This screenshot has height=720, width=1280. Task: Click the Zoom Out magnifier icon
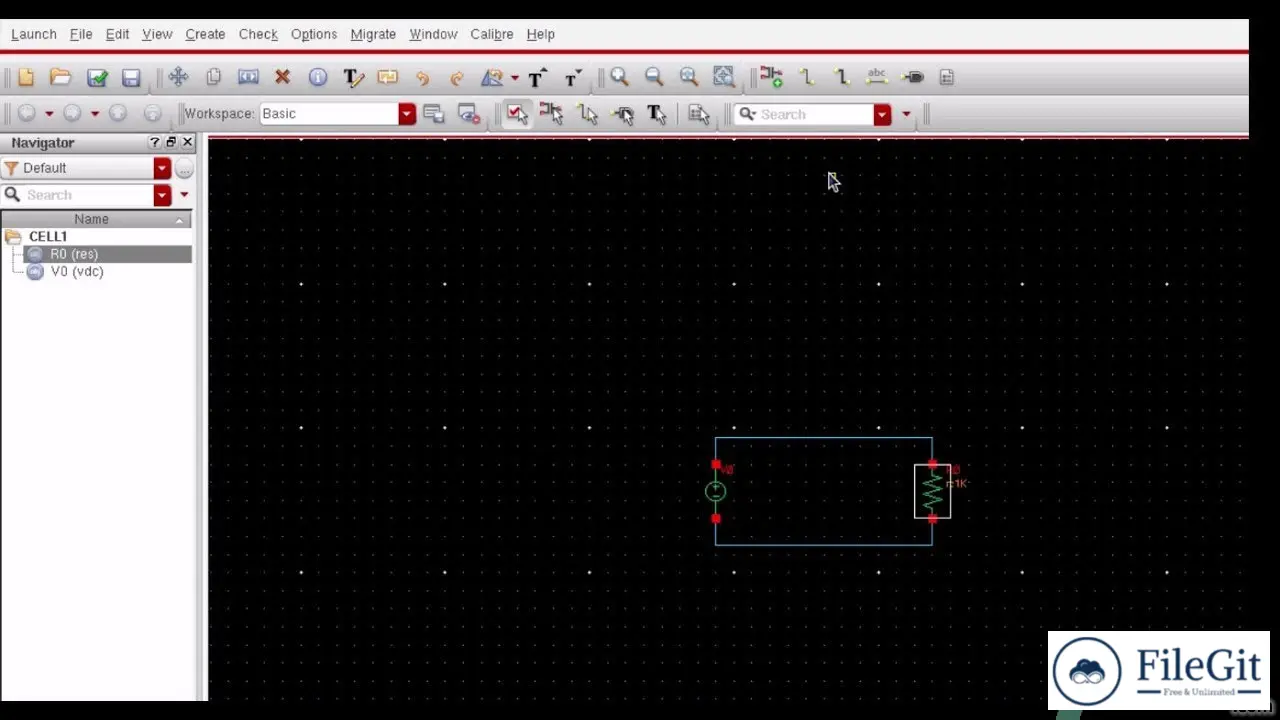click(654, 77)
